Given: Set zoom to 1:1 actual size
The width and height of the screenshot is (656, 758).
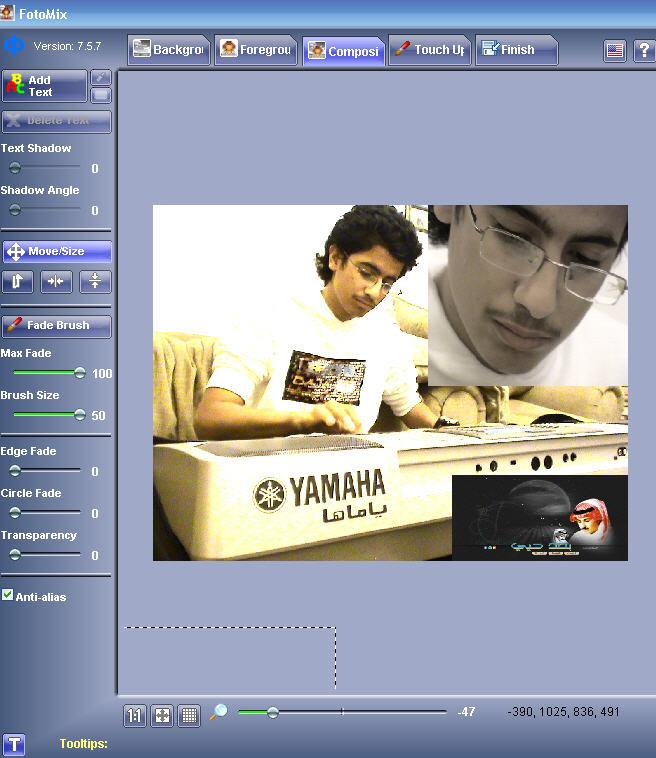Looking at the screenshot, I should click(x=134, y=715).
